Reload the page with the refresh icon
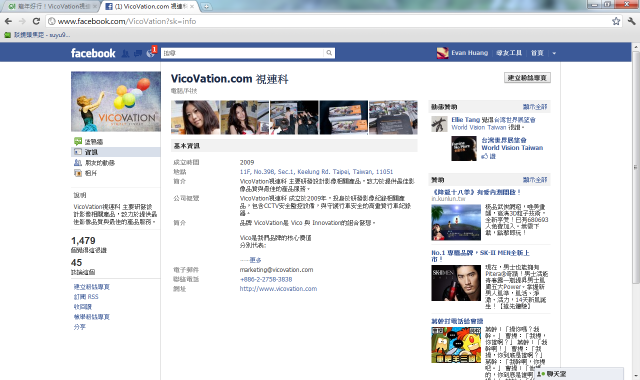This screenshot has width=640, height=380. (36, 21)
